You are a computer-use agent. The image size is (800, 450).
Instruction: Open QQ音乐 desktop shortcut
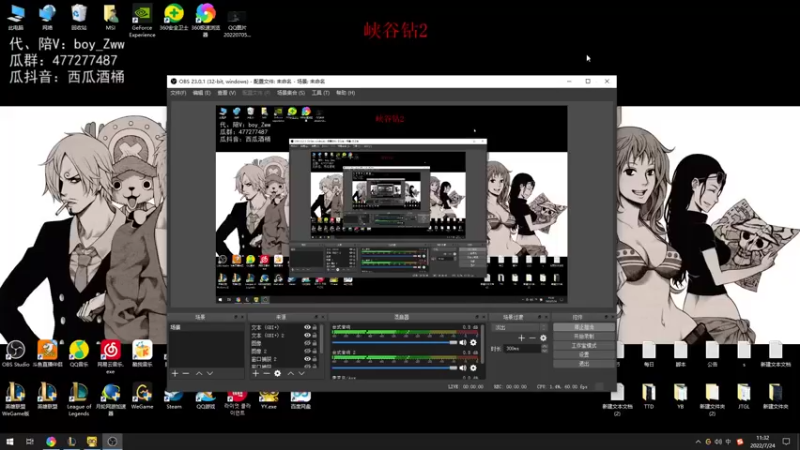(x=79, y=354)
